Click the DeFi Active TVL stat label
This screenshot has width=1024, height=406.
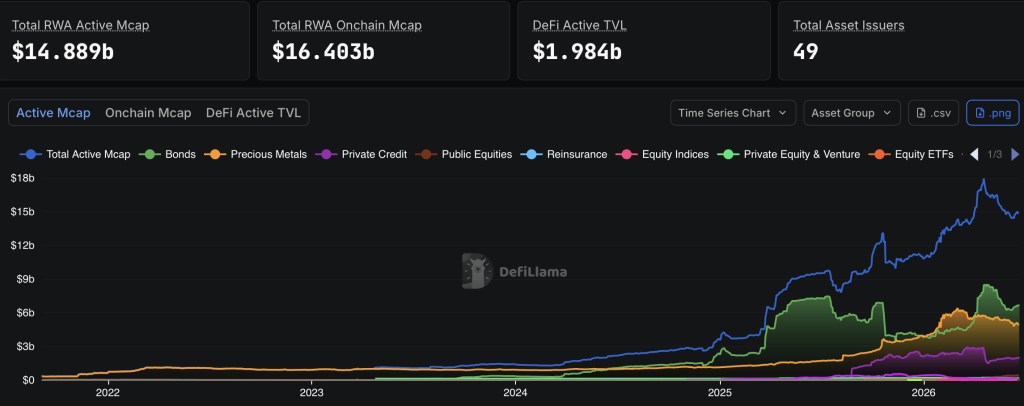(x=579, y=25)
